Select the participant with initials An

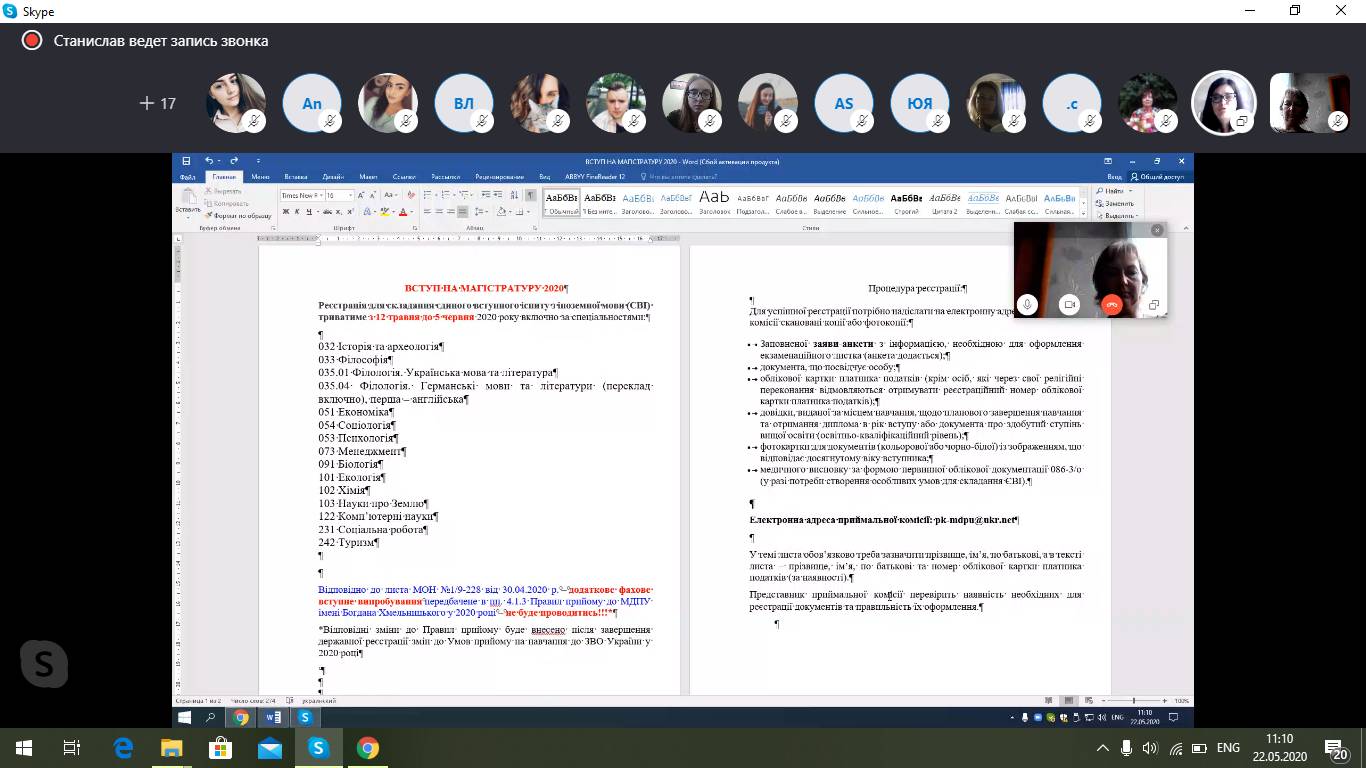[312, 103]
